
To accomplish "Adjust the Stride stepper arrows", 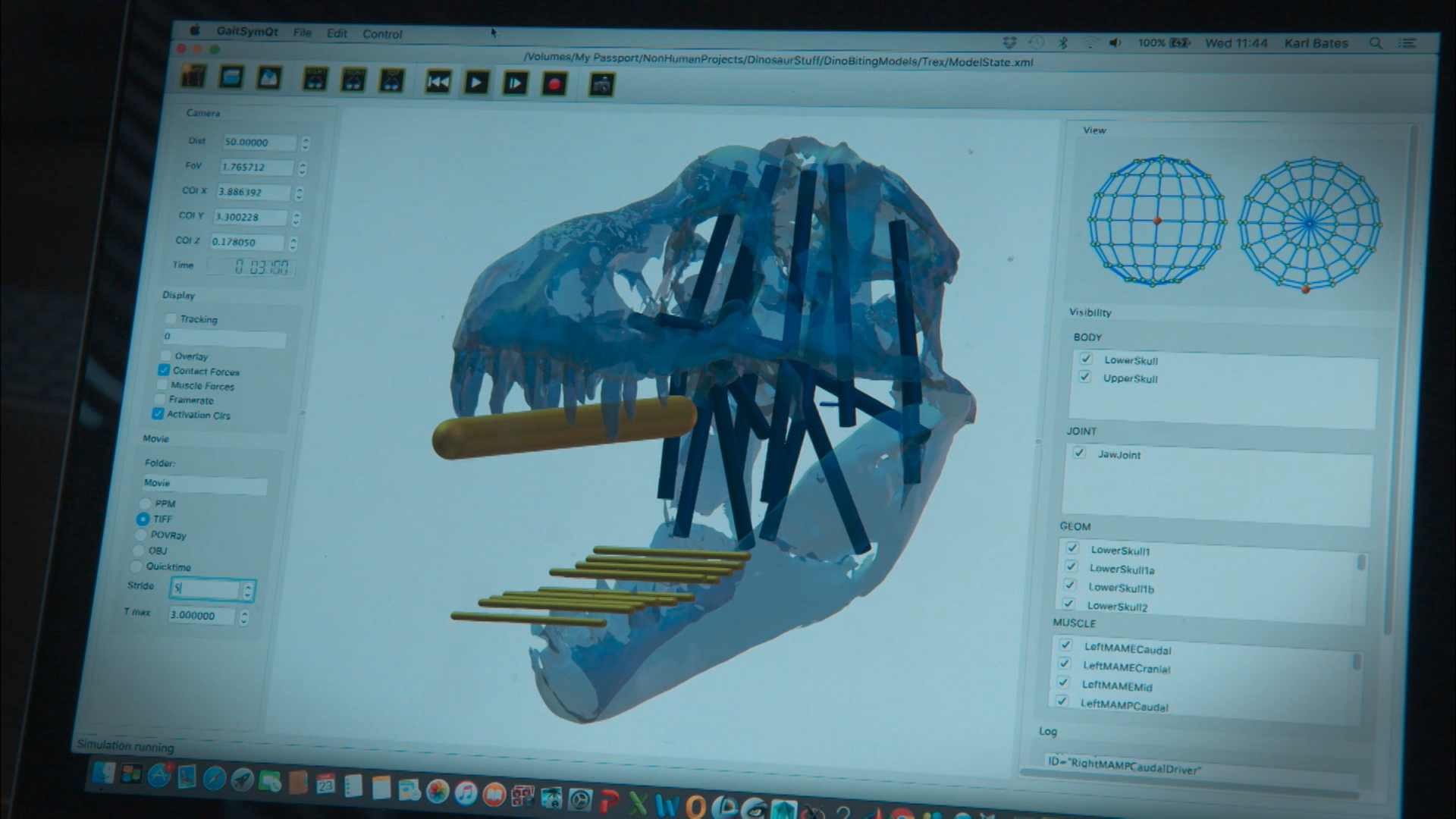I will pyautogui.click(x=248, y=591).
